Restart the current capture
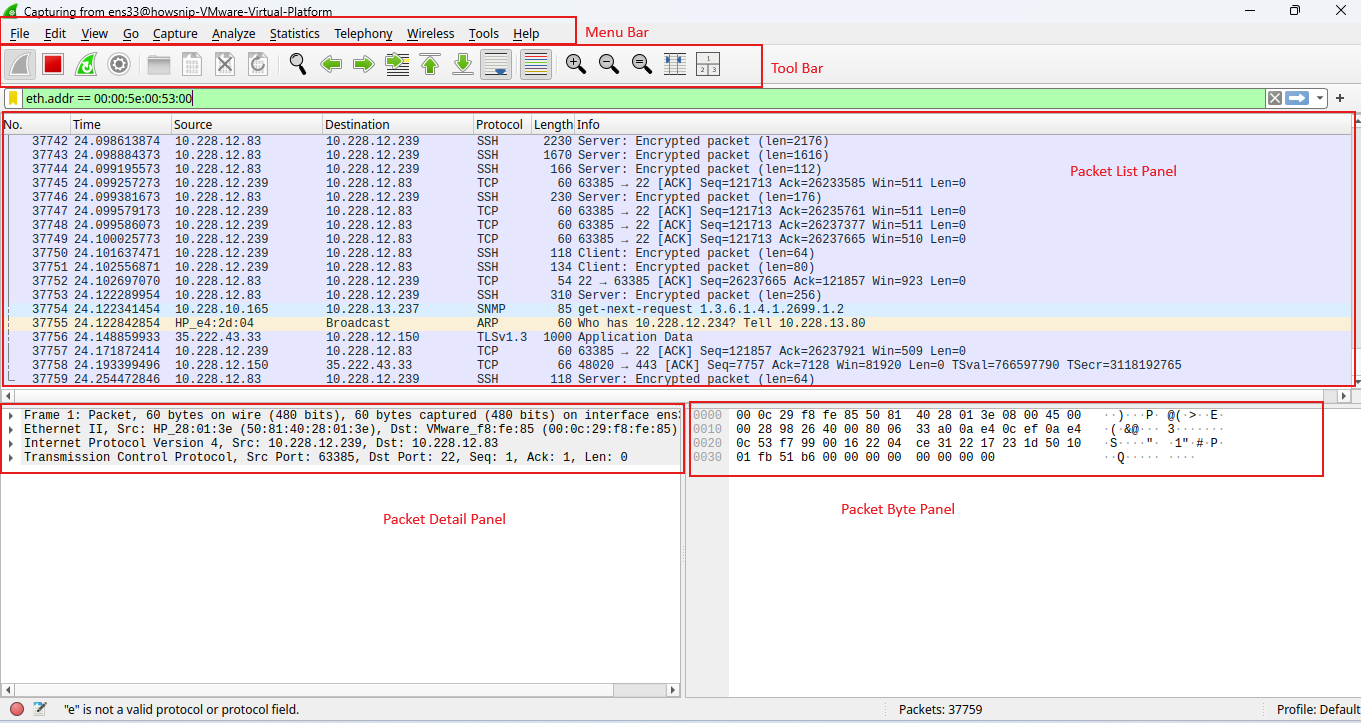The height and width of the screenshot is (723, 1361). point(86,65)
